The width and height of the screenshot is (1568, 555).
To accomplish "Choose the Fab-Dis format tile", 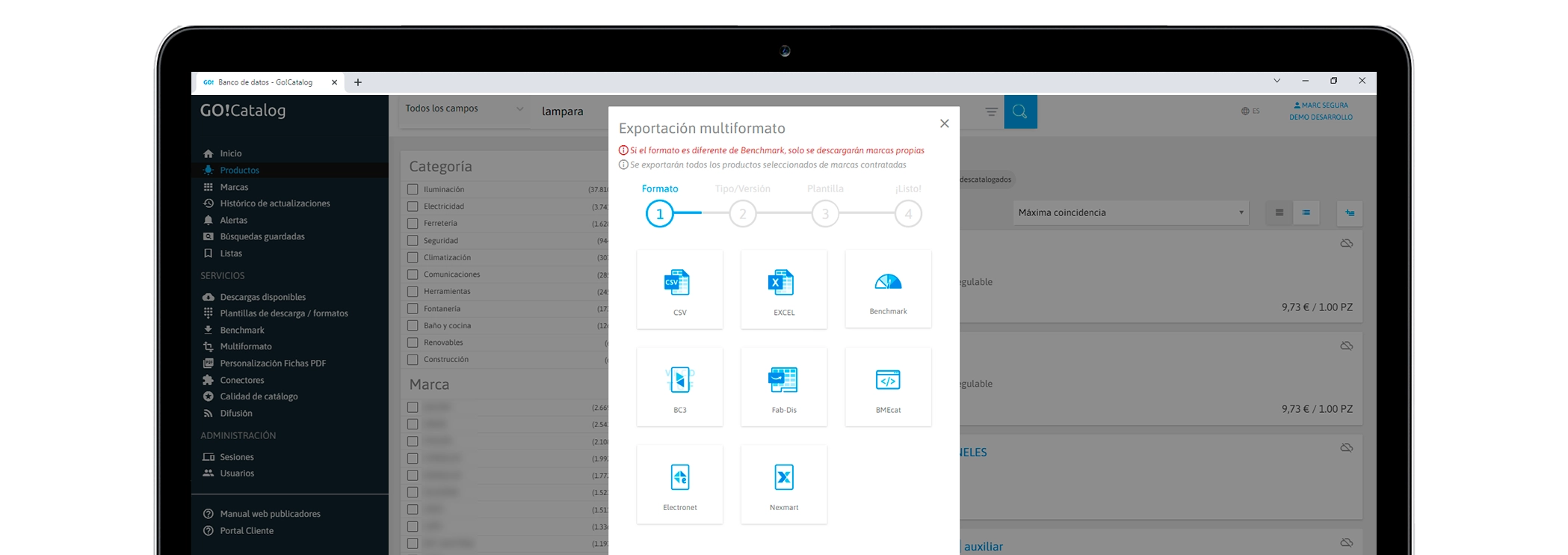I will [x=784, y=387].
